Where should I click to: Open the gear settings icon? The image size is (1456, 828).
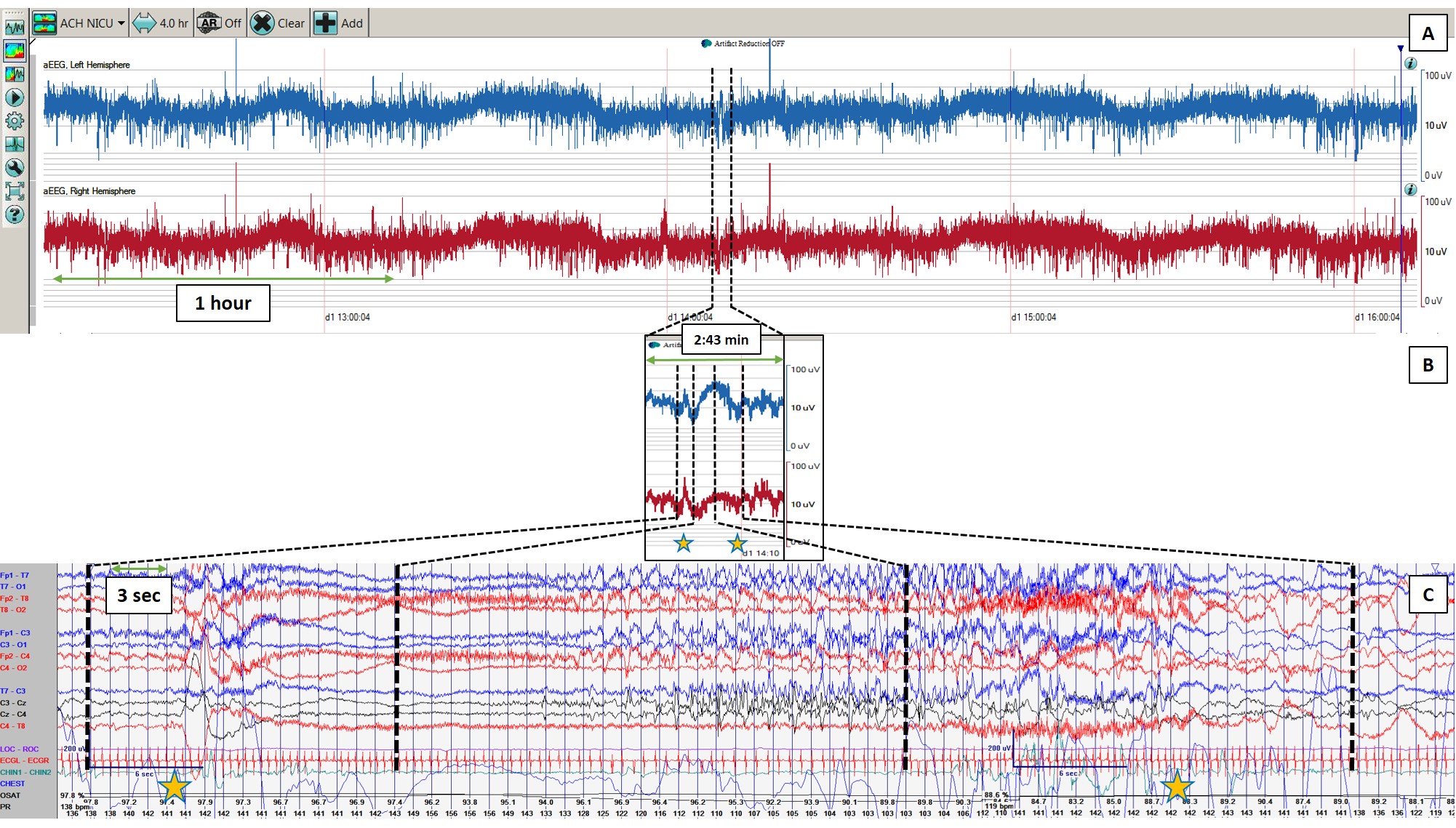tap(15, 121)
